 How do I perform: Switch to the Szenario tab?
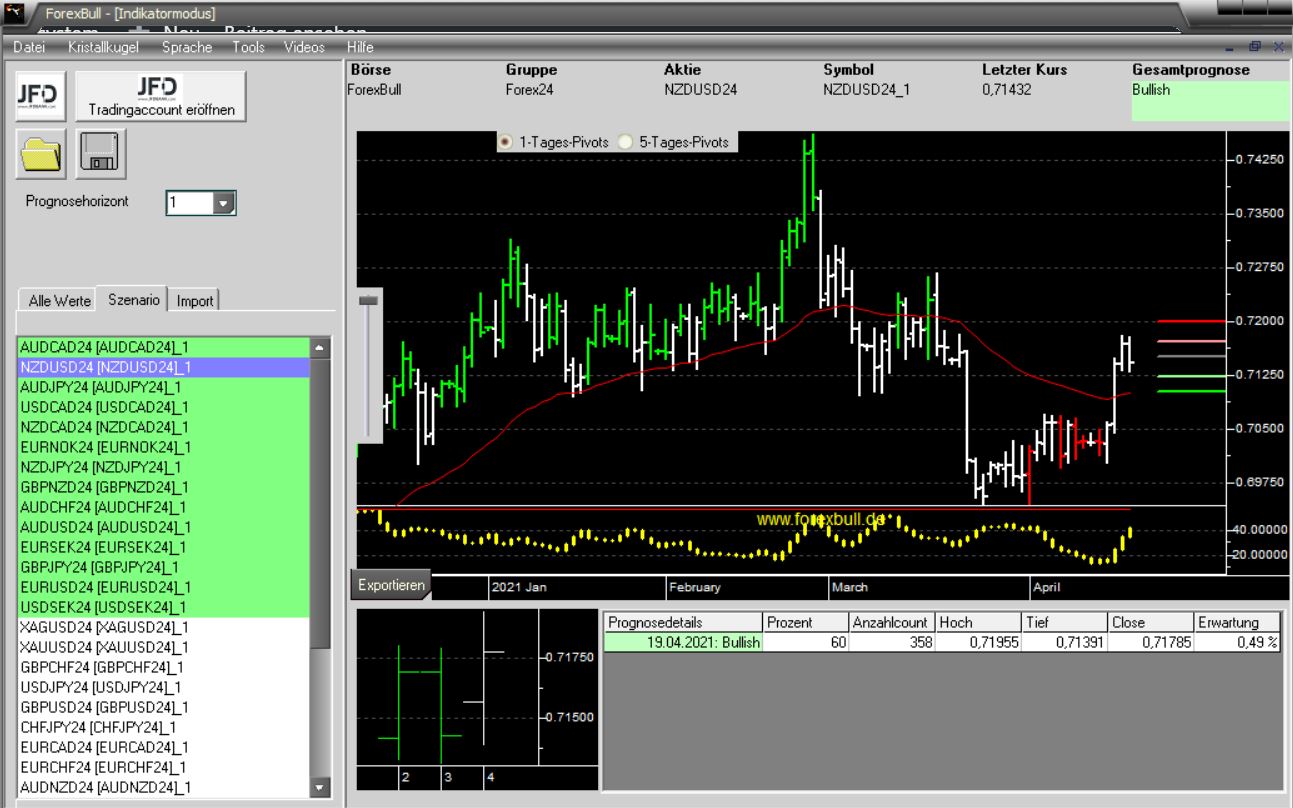[134, 299]
